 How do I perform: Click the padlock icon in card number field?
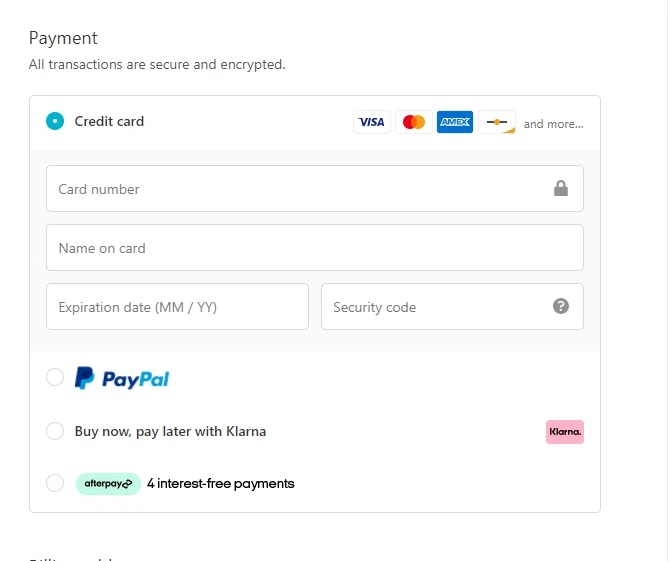click(561, 188)
